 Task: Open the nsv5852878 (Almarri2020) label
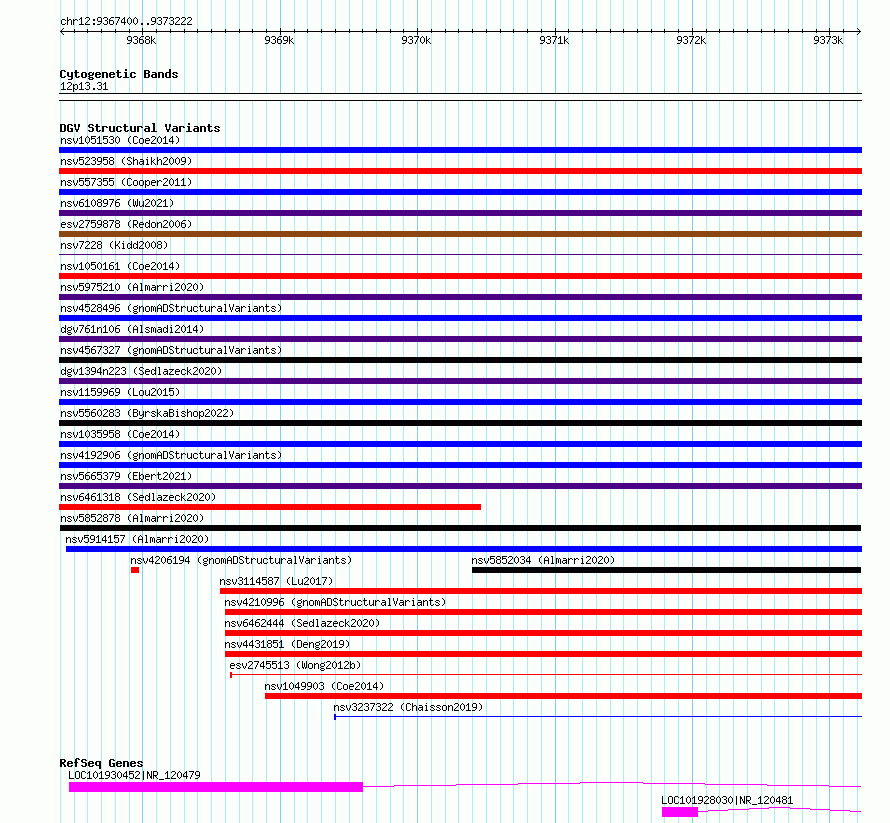click(132, 518)
